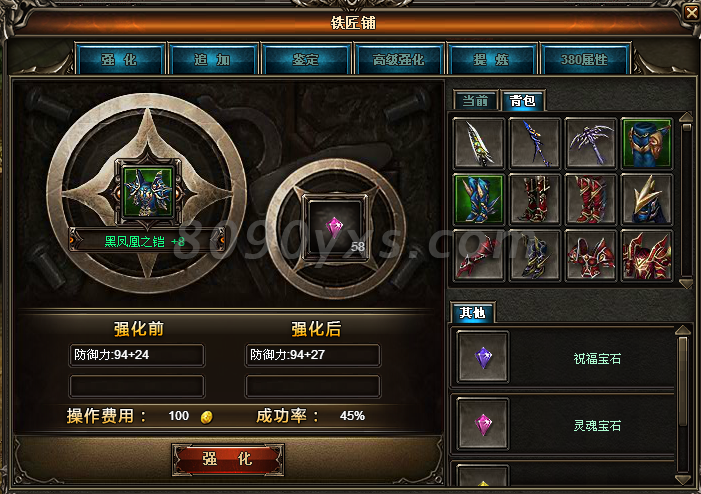Click the gem list scroll up arrow

click(x=683, y=331)
